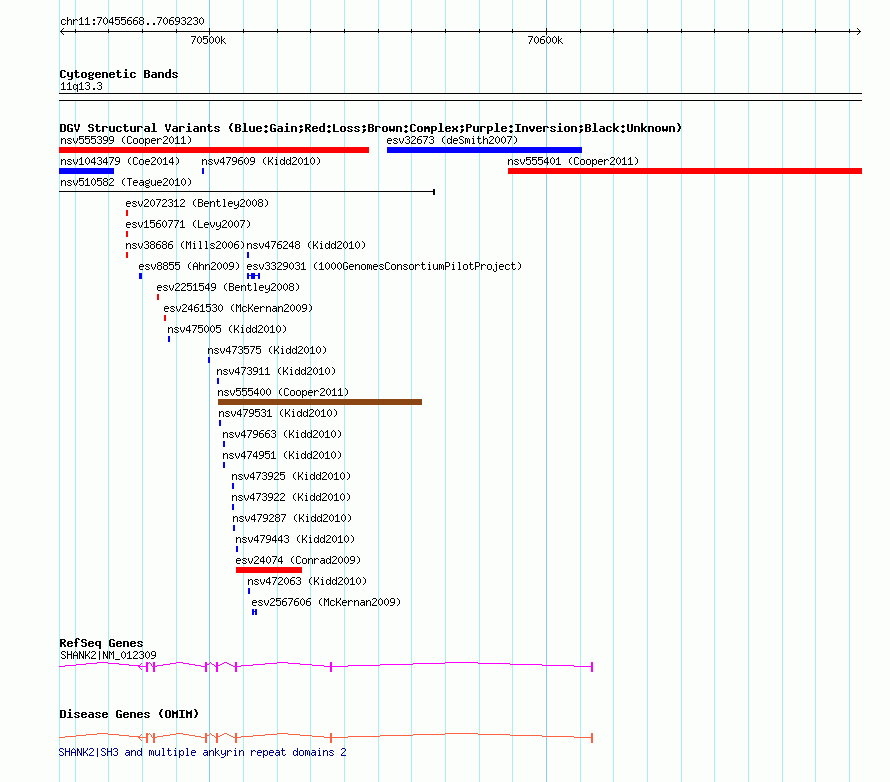890x782 pixels.
Task: Click the '70600k' ruler label
Action: [x=545, y=40]
